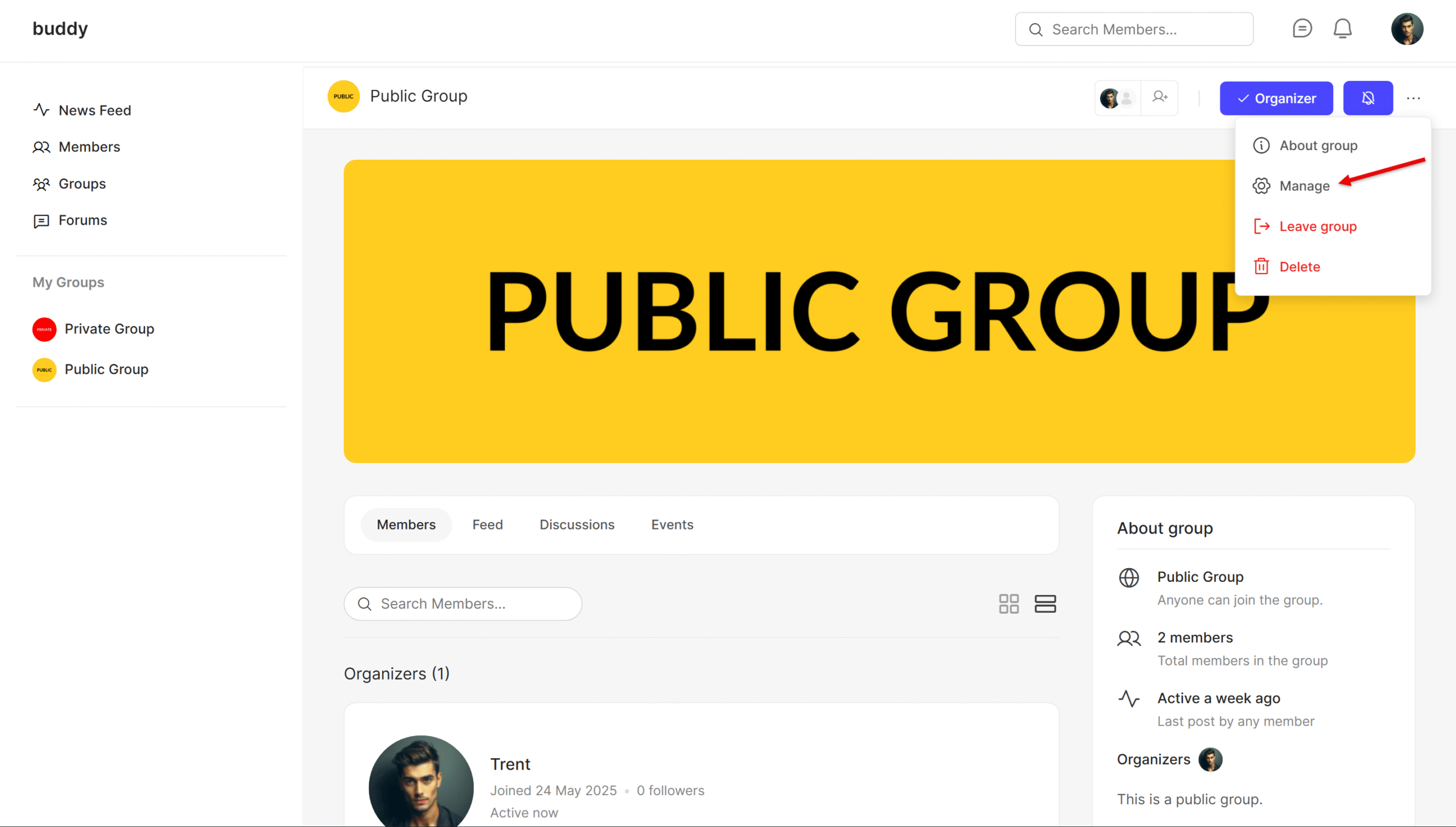Click the members icon in About group

[x=1128, y=638]
